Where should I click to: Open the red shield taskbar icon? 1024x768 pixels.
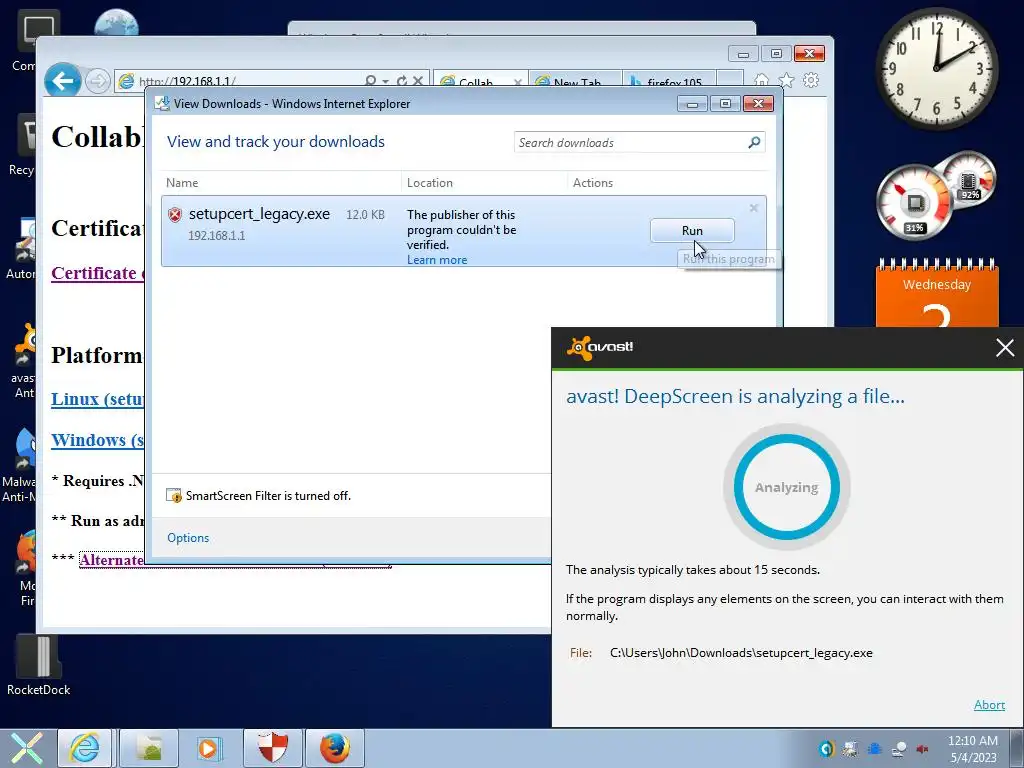(x=272, y=748)
